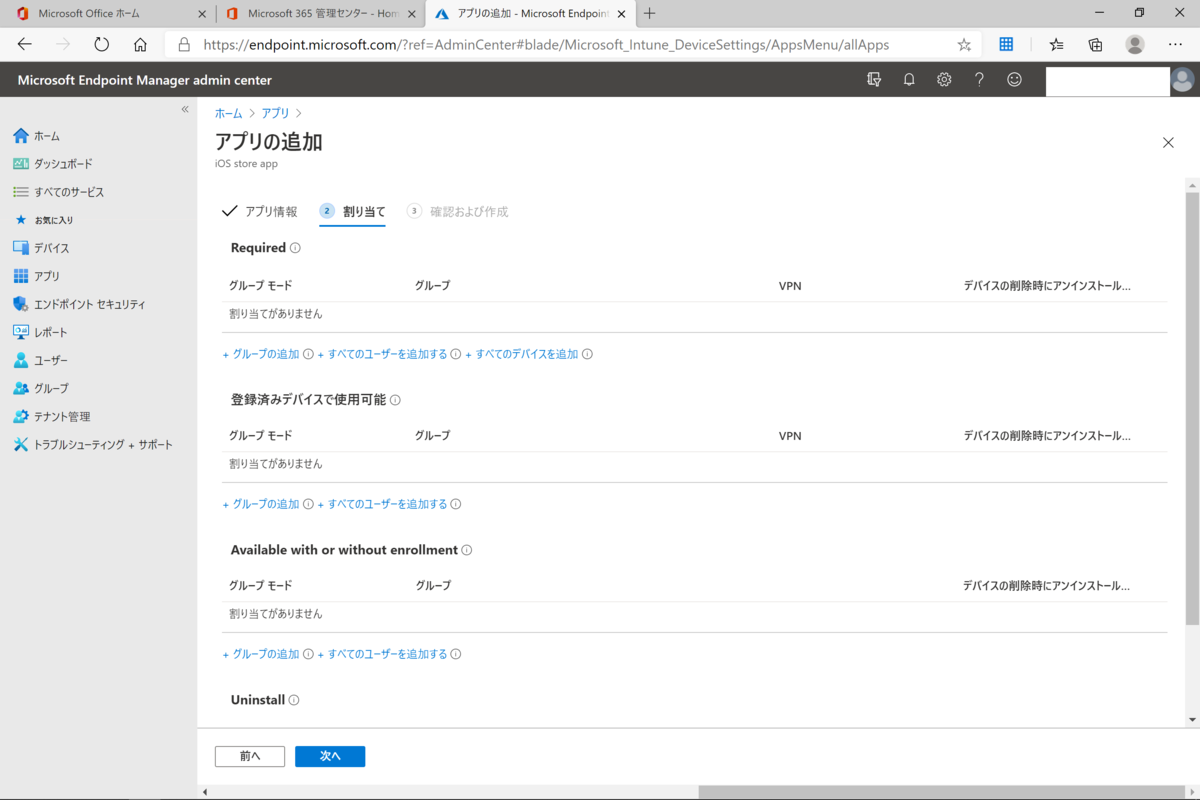
Task: Send feedback via the smiley icon
Action: click(x=1014, y=80)
